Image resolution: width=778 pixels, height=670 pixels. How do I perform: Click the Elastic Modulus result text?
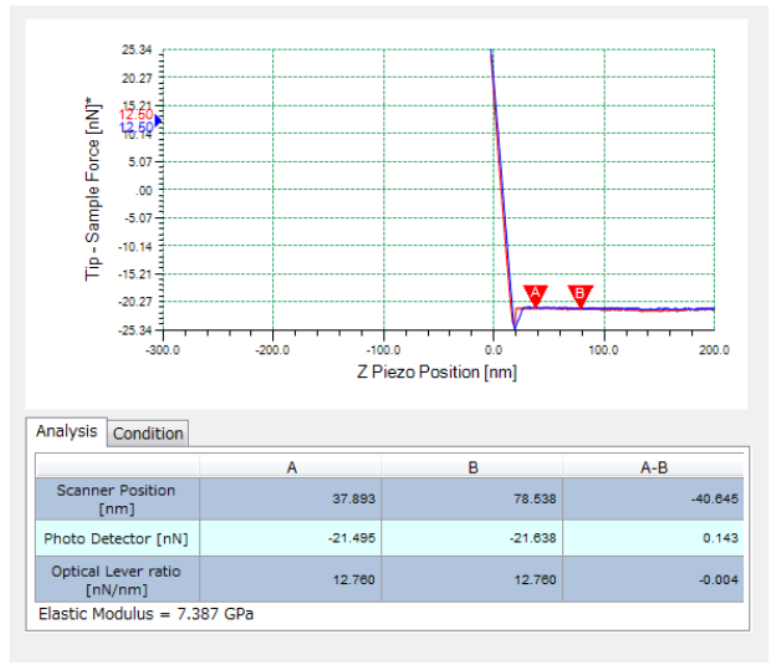click(146, 613)
